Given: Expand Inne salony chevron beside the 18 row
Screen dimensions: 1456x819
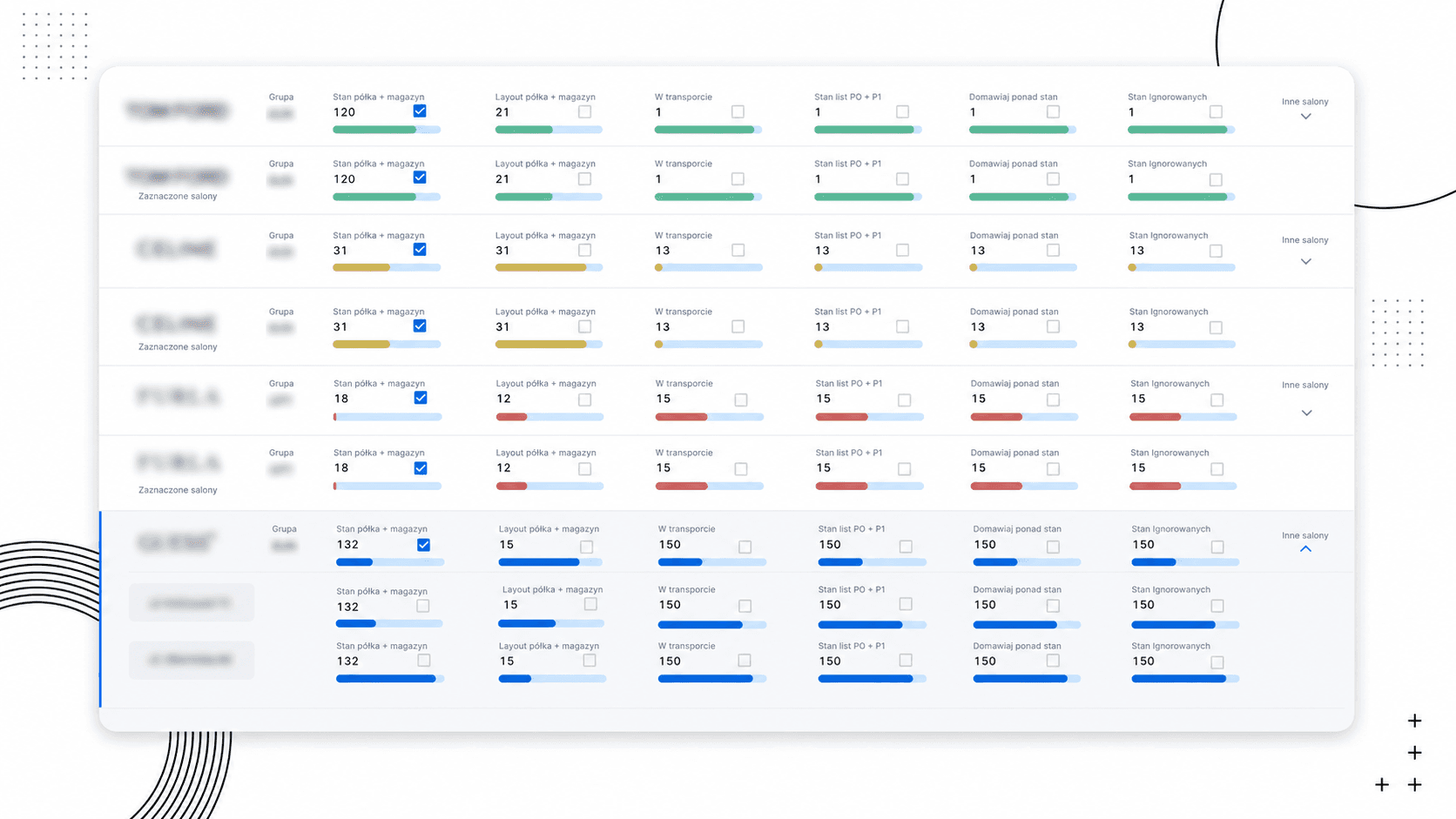Looking at the screenshot, I should (1306, 413).
